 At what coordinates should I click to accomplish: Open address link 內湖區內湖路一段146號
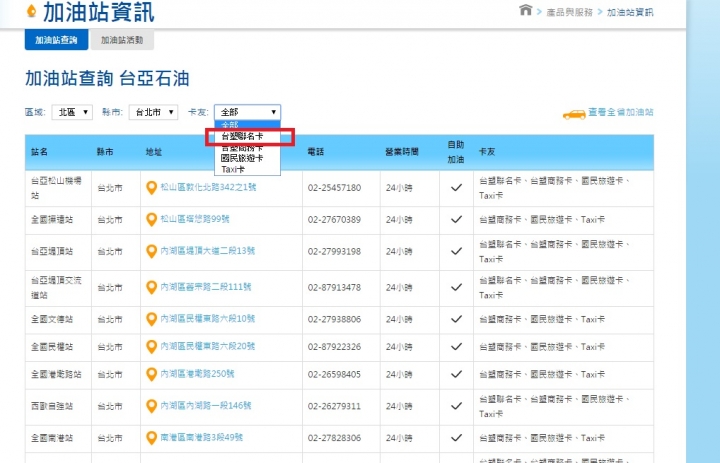click(206, 406)
